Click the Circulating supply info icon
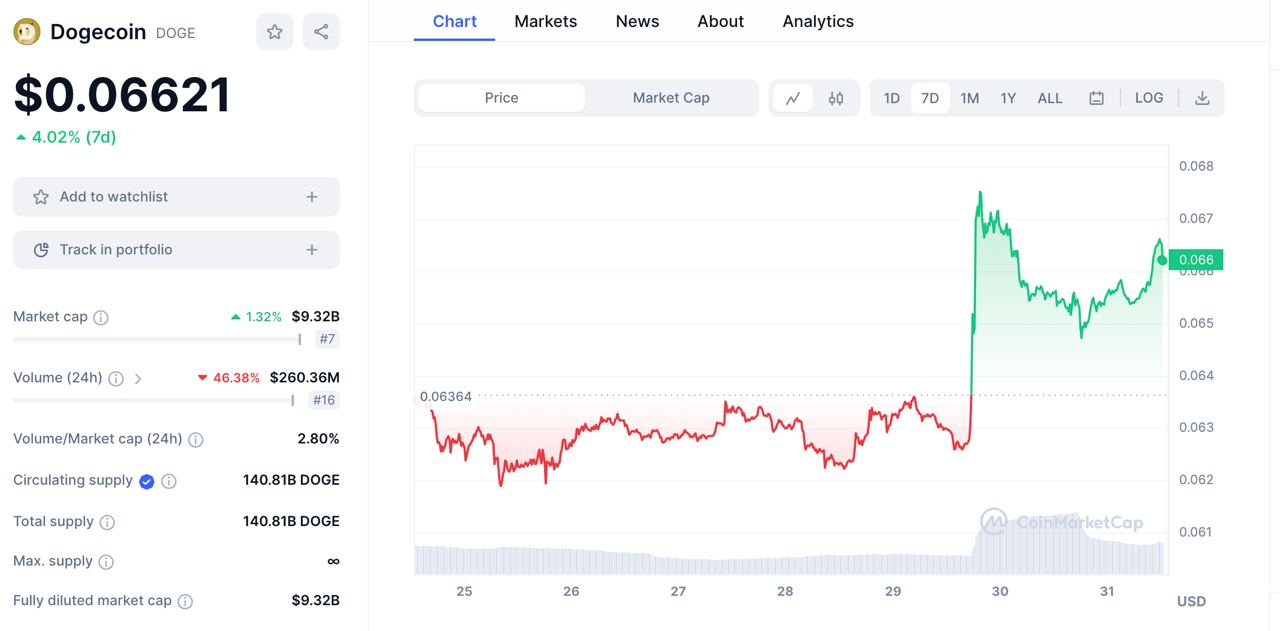 click(x=169, y=481)
